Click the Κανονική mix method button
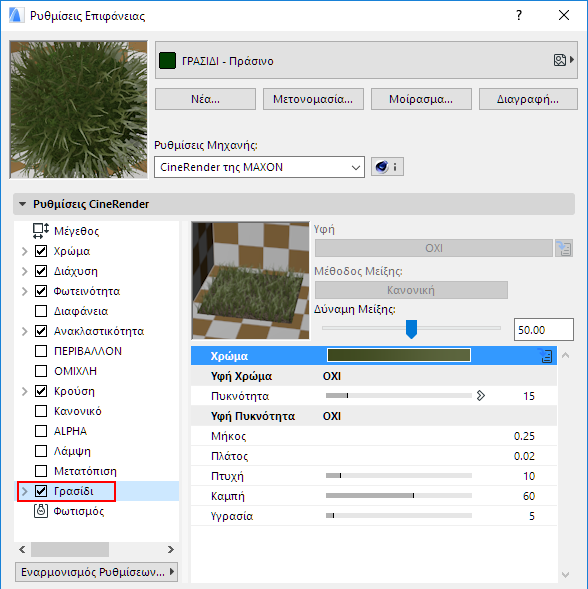588x589 pixels. pyautogui.click(x=411, y=290)
